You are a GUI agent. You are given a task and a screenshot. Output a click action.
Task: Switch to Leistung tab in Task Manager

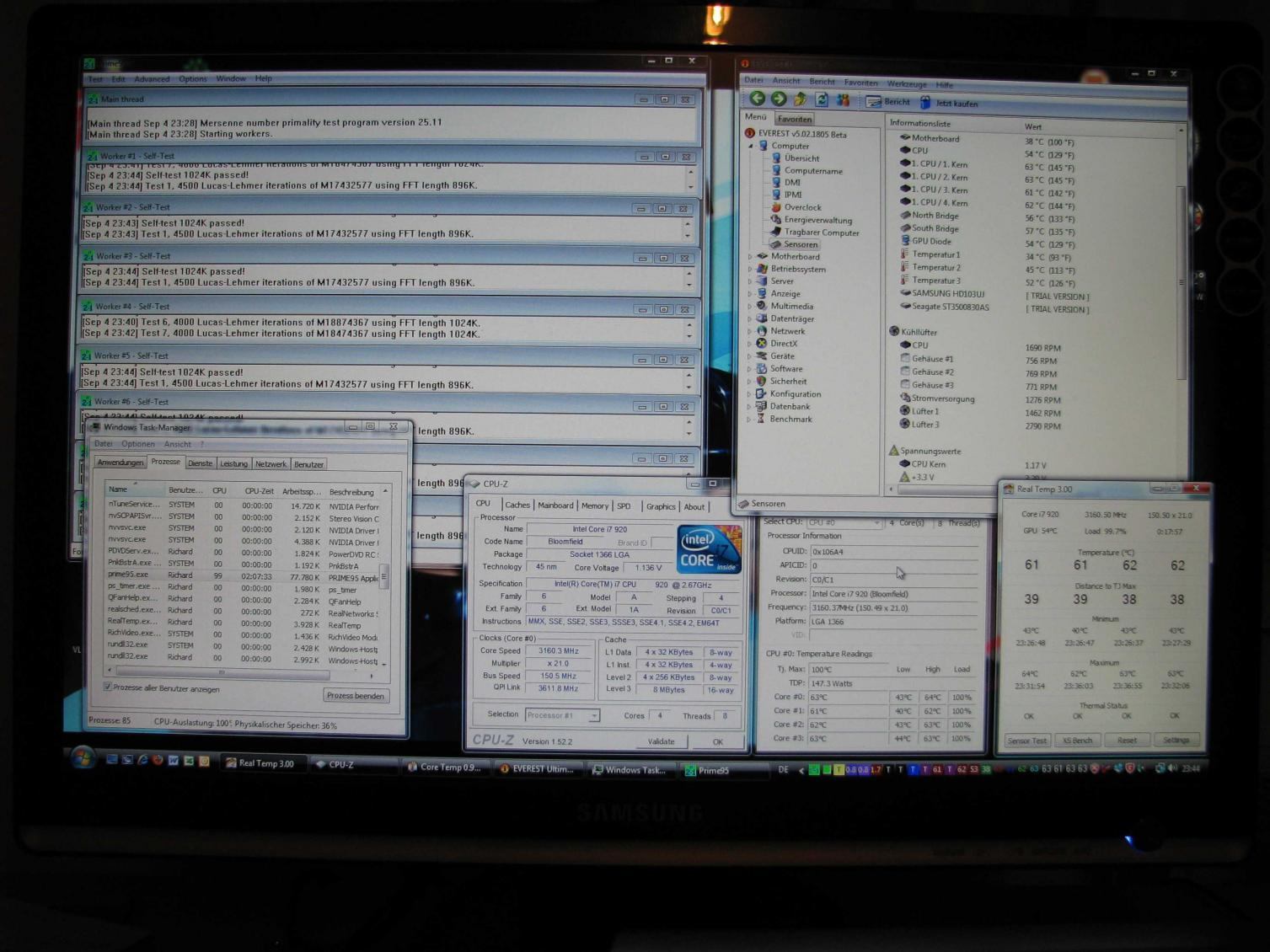pyautogui.click(x=233, y=463)
